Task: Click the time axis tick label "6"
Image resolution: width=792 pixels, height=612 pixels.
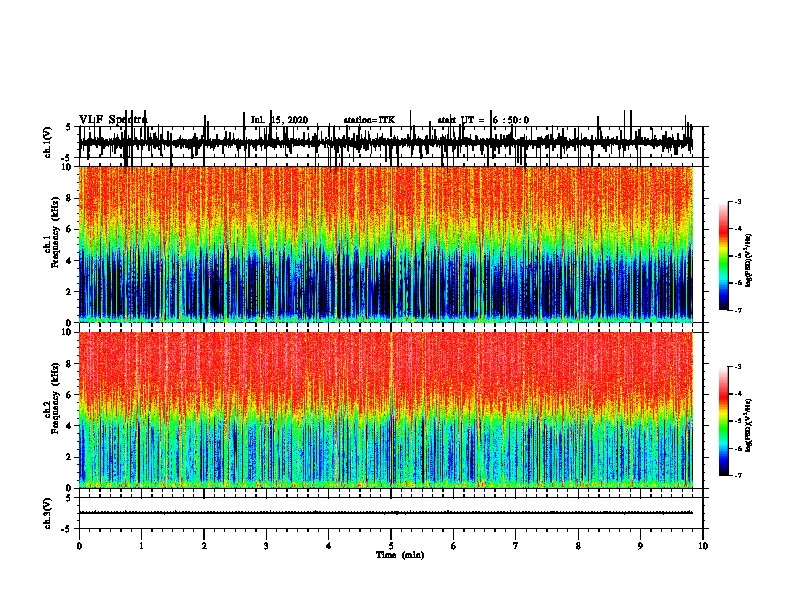Action: point(454,546)
